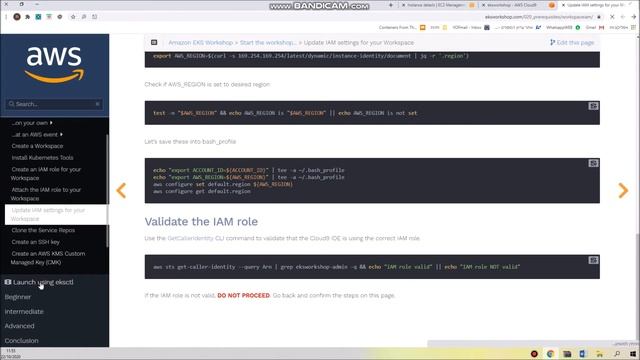Image resolution: width=640 pixels, height=360 pixels.
Task: Click the 'Validate the IAM role' heading
Action: [201, 222]
